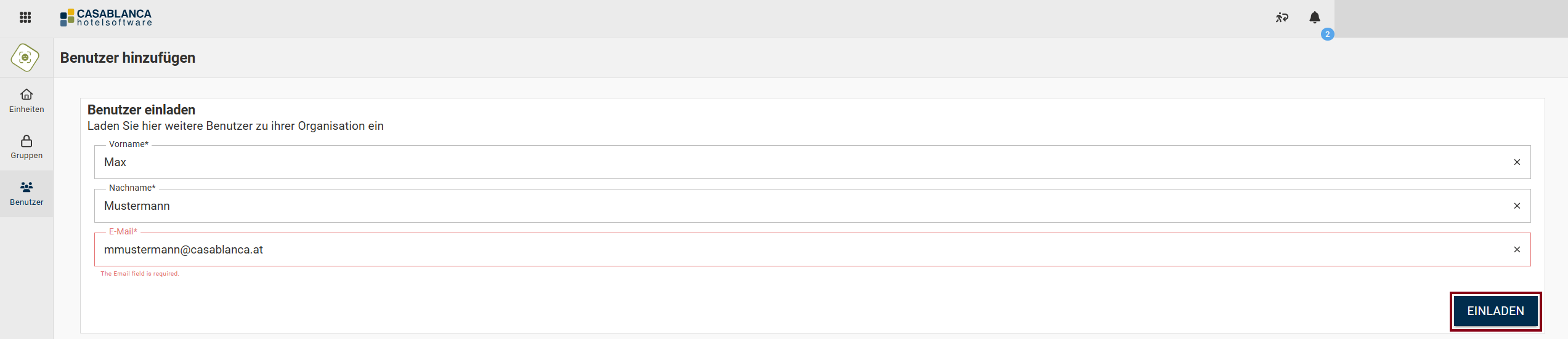This screenshot has width=1568, height=339.
Task: Click the 'Benutzer einladen' card heading
Action: pyautogui.click(x=141, y=110)
